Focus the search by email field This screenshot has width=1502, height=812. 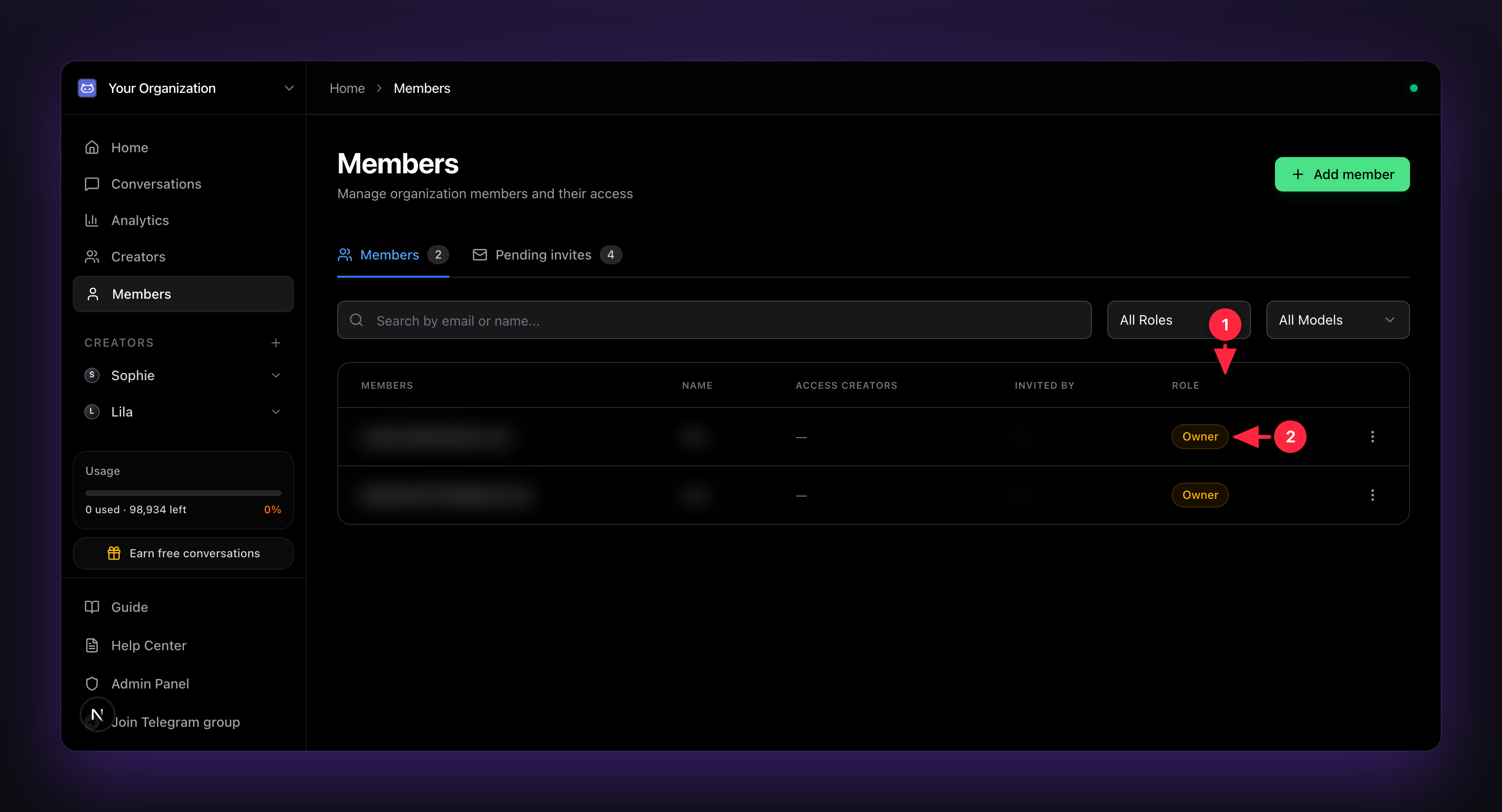(714, 320)
